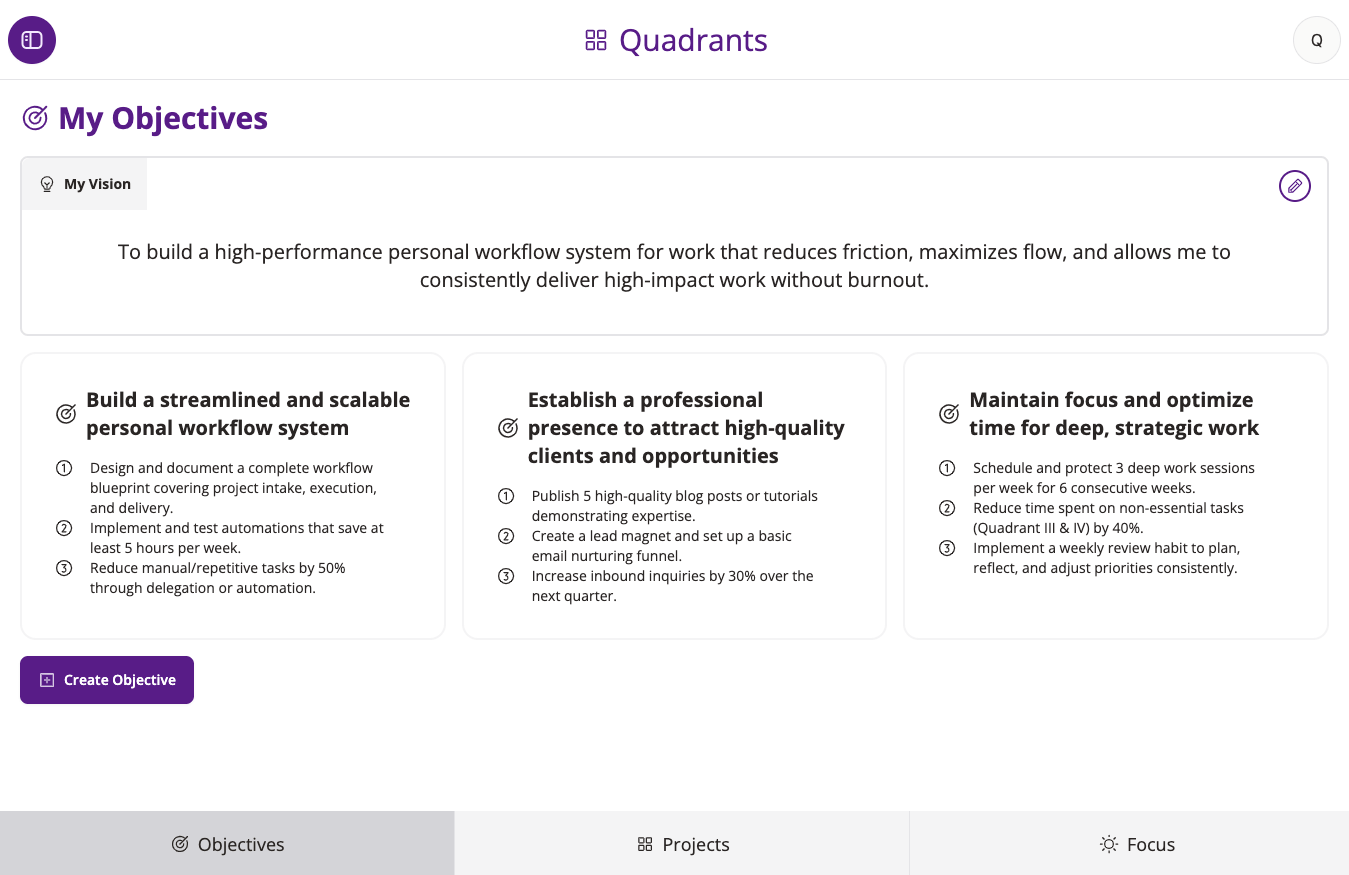Image resolution: width=1349 pixels, height=875 pixels.
Task: Select key result about workflow blueprint
Action: click(x=233, y=488)
